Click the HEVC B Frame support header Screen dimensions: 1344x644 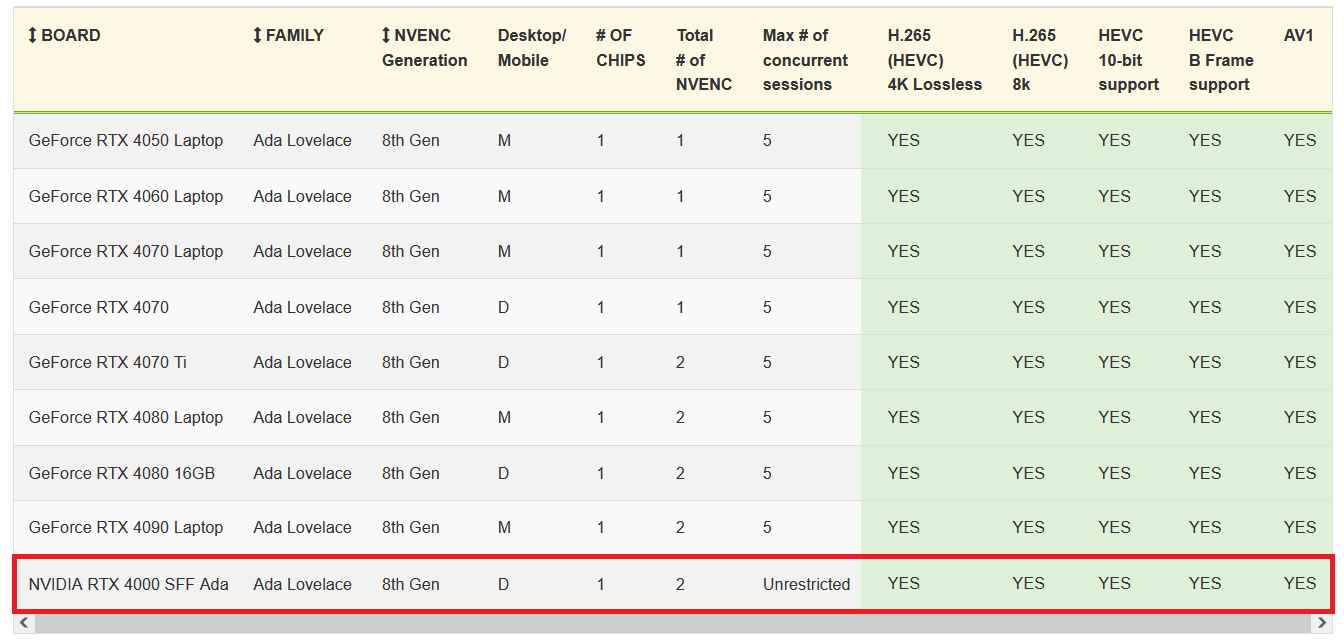click(1221, 60)
